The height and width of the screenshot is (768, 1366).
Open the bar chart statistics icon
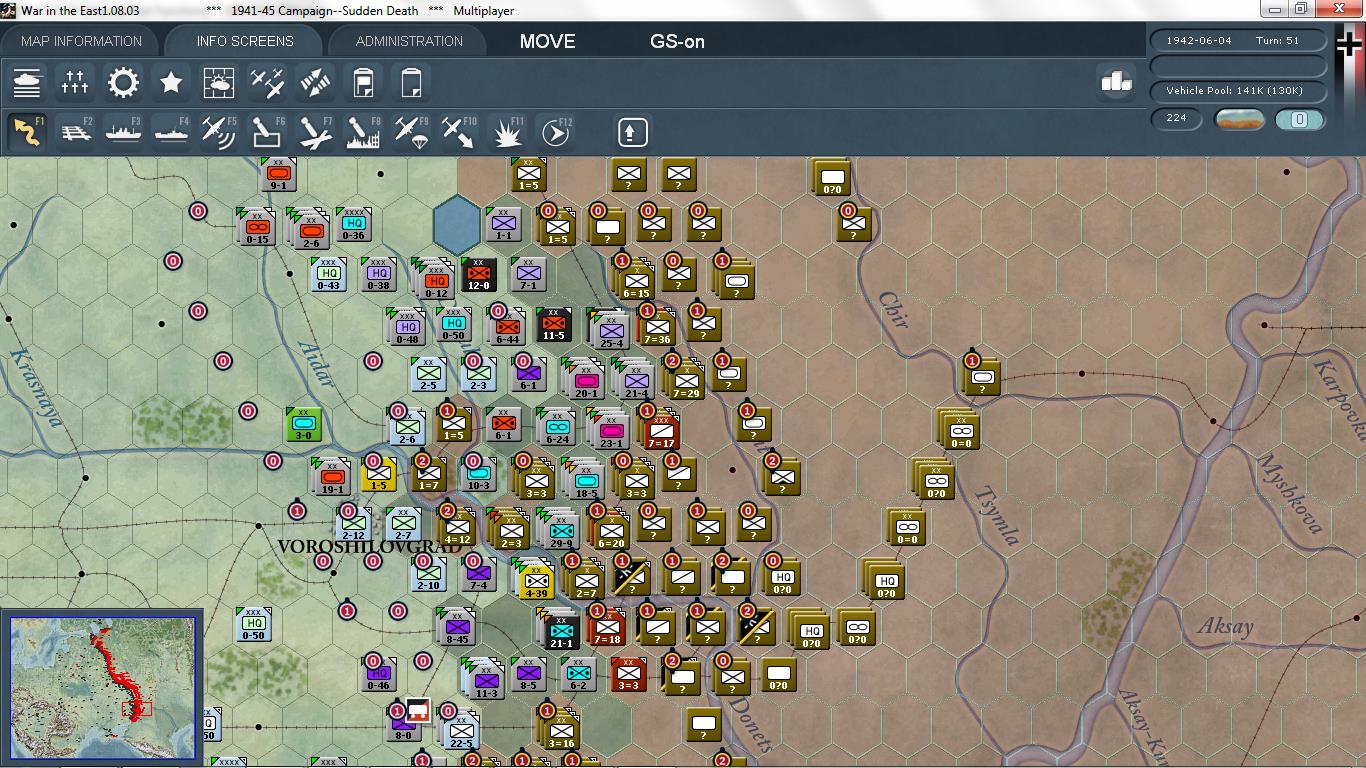pyautogui.click(x=1116, y=82)
